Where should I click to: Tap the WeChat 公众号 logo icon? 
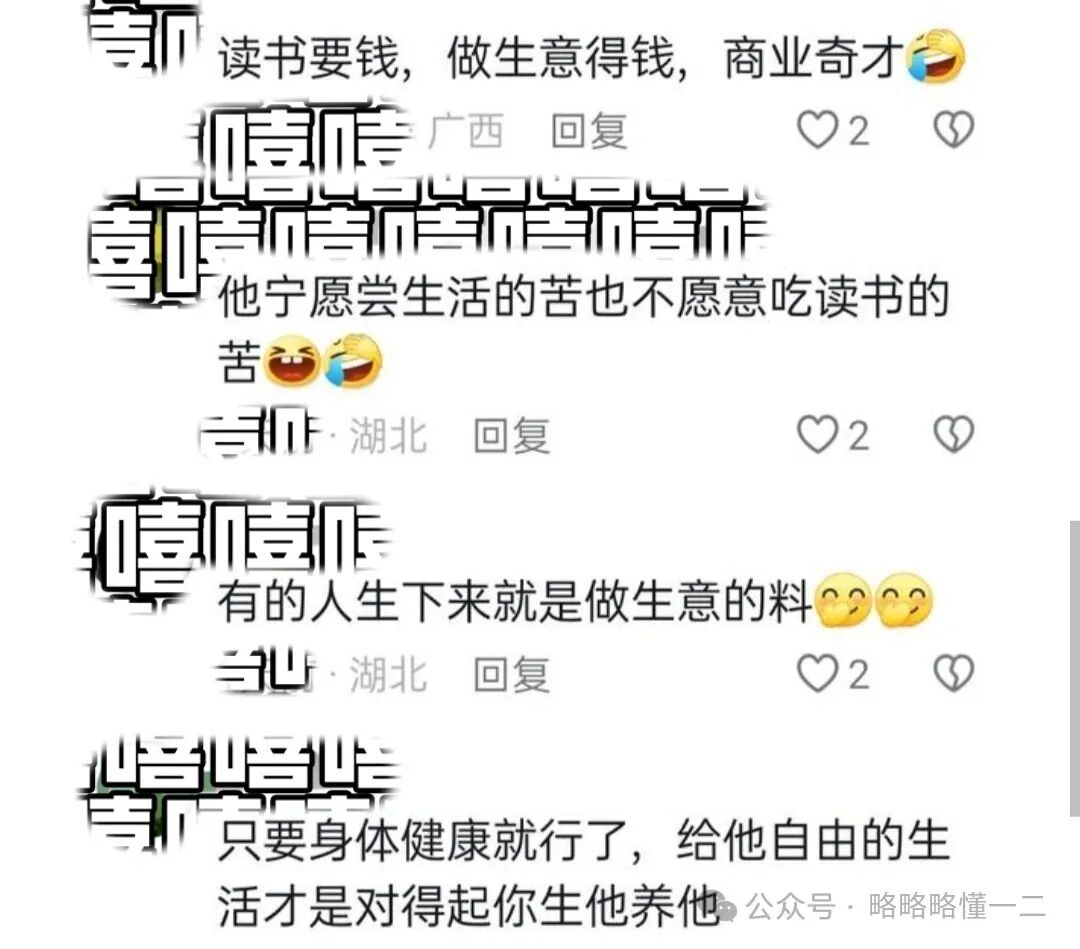(725, 908)
